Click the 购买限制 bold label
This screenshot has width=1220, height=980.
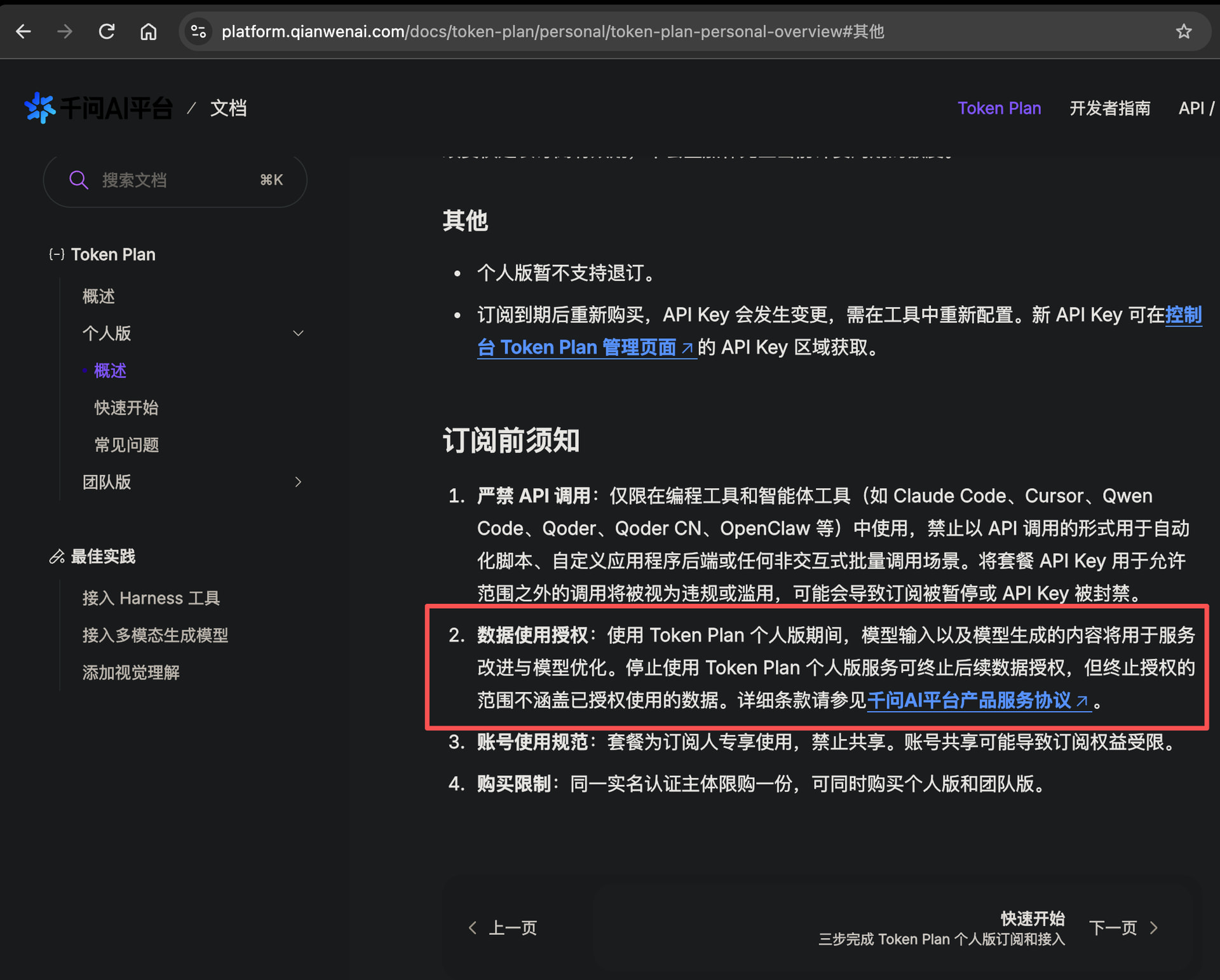[x=514, y=784]
